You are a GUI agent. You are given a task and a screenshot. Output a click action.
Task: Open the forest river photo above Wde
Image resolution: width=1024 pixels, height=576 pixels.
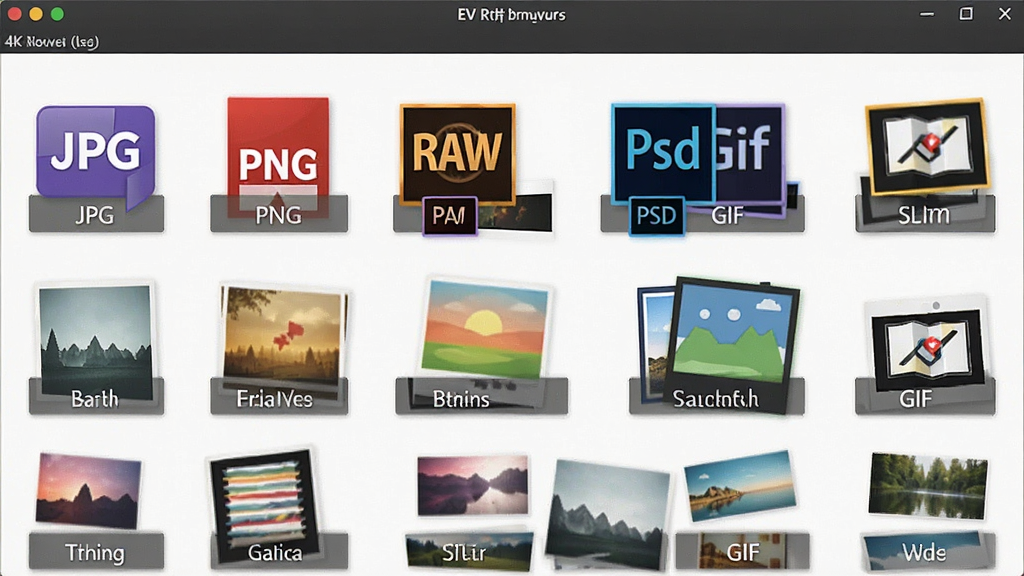928,487
